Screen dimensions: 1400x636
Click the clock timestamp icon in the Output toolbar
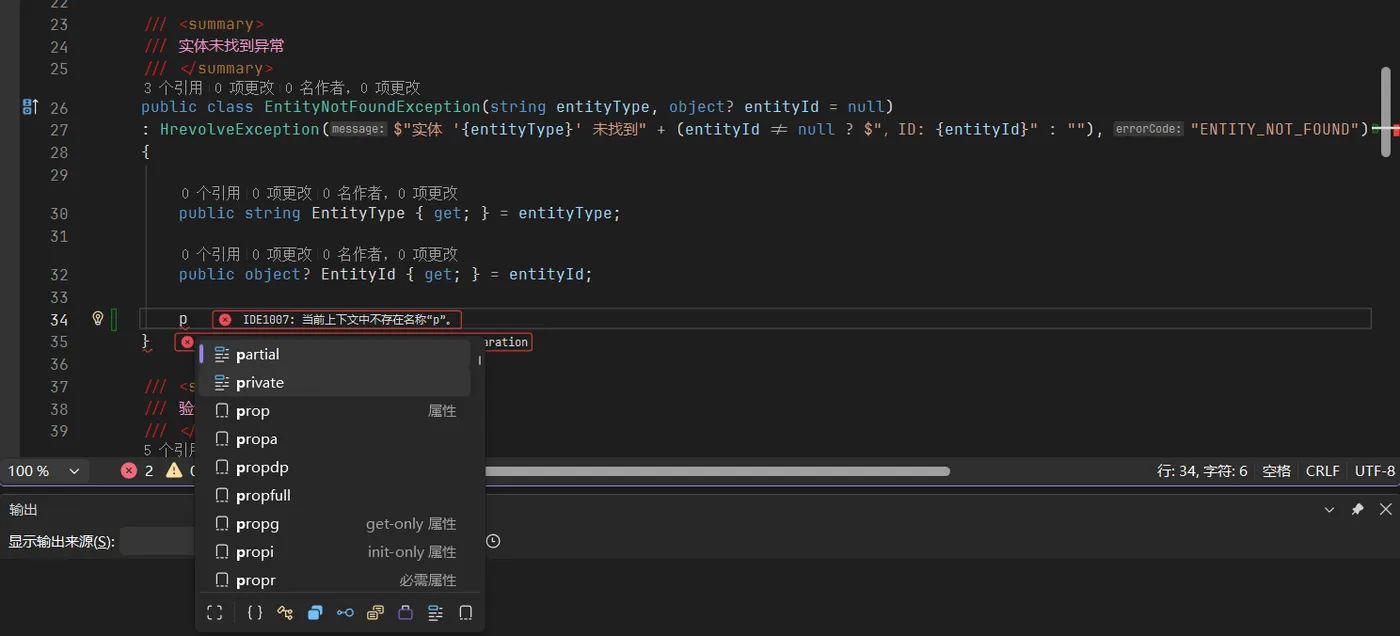pos(493,541)
